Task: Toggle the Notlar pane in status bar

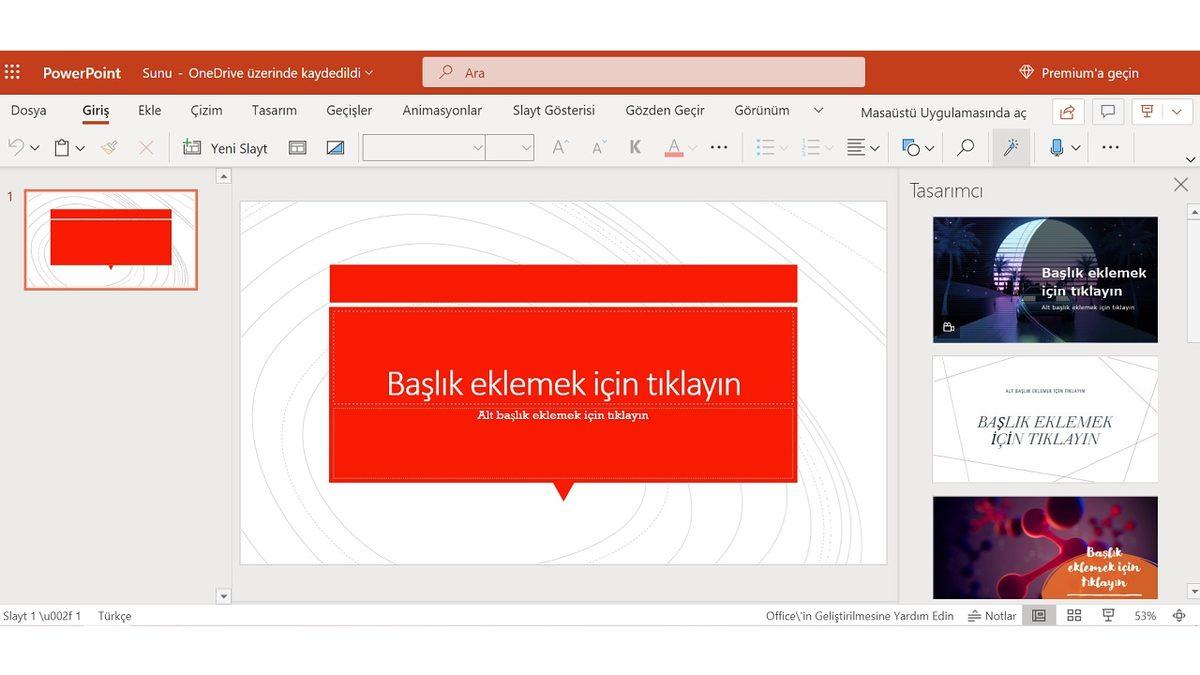Action: click(992, 615)
